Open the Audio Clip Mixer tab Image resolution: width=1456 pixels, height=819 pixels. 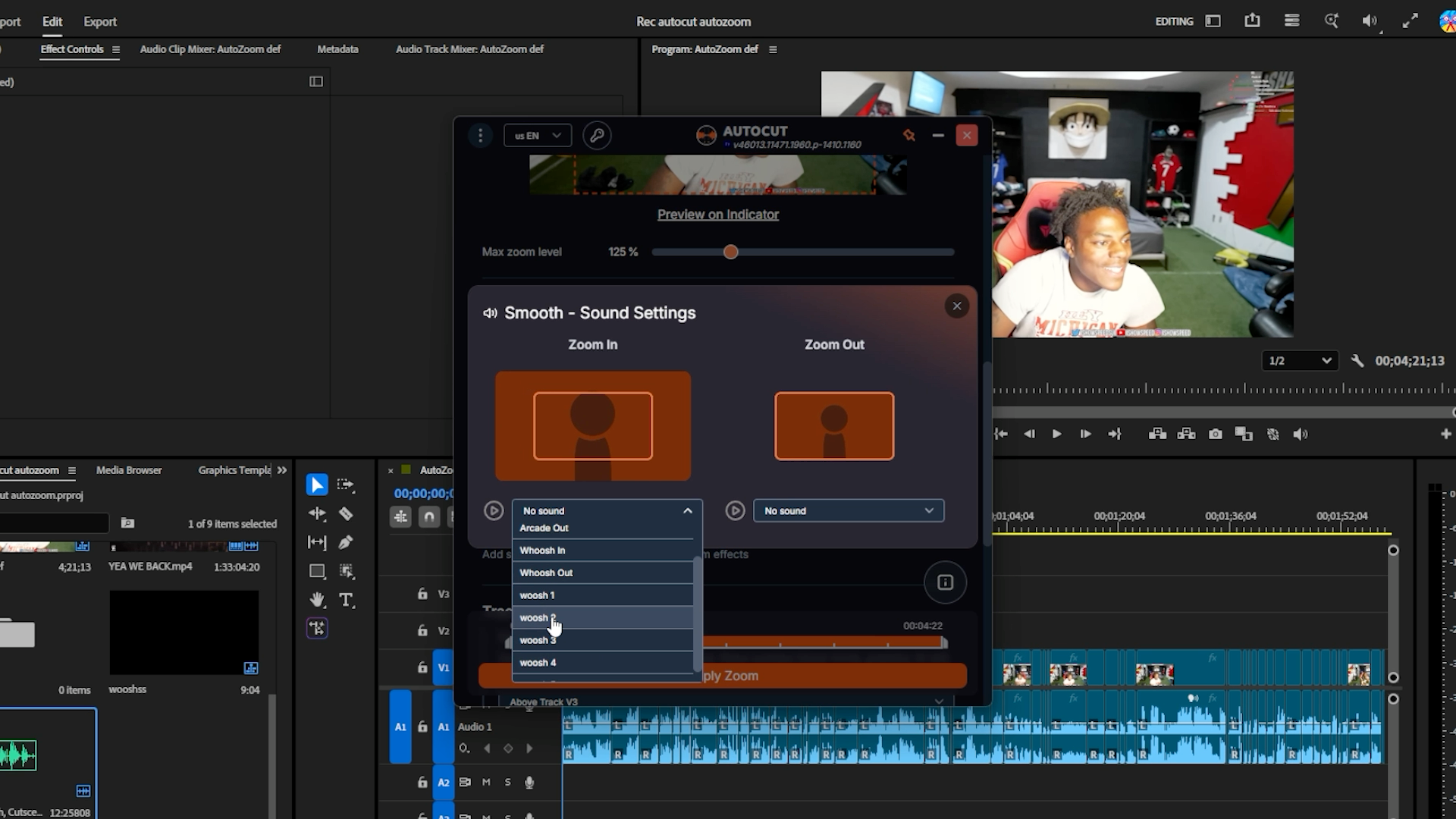pyautogui.click(x=210, y=49)
